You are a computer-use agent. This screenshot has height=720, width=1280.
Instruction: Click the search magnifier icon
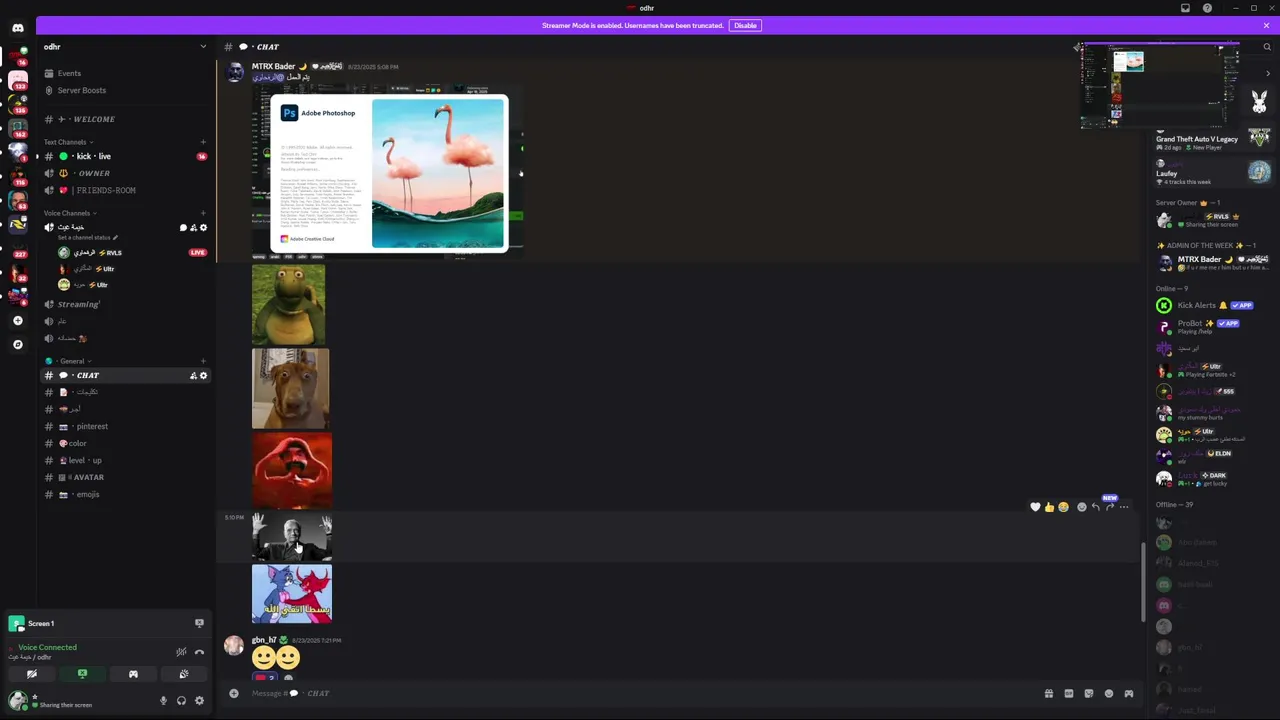(1267, 47)
